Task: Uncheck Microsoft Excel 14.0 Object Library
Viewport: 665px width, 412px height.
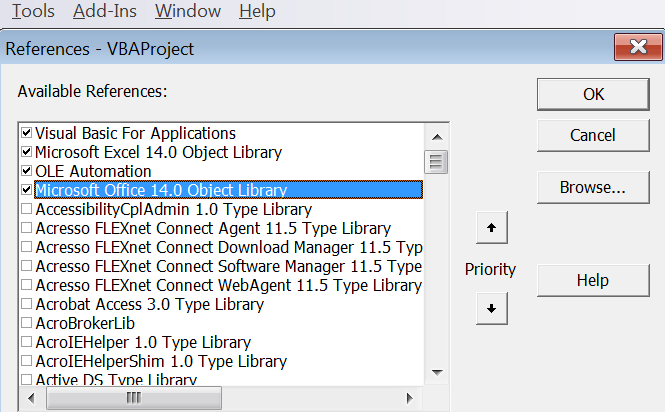Action: tap(26, 151)
